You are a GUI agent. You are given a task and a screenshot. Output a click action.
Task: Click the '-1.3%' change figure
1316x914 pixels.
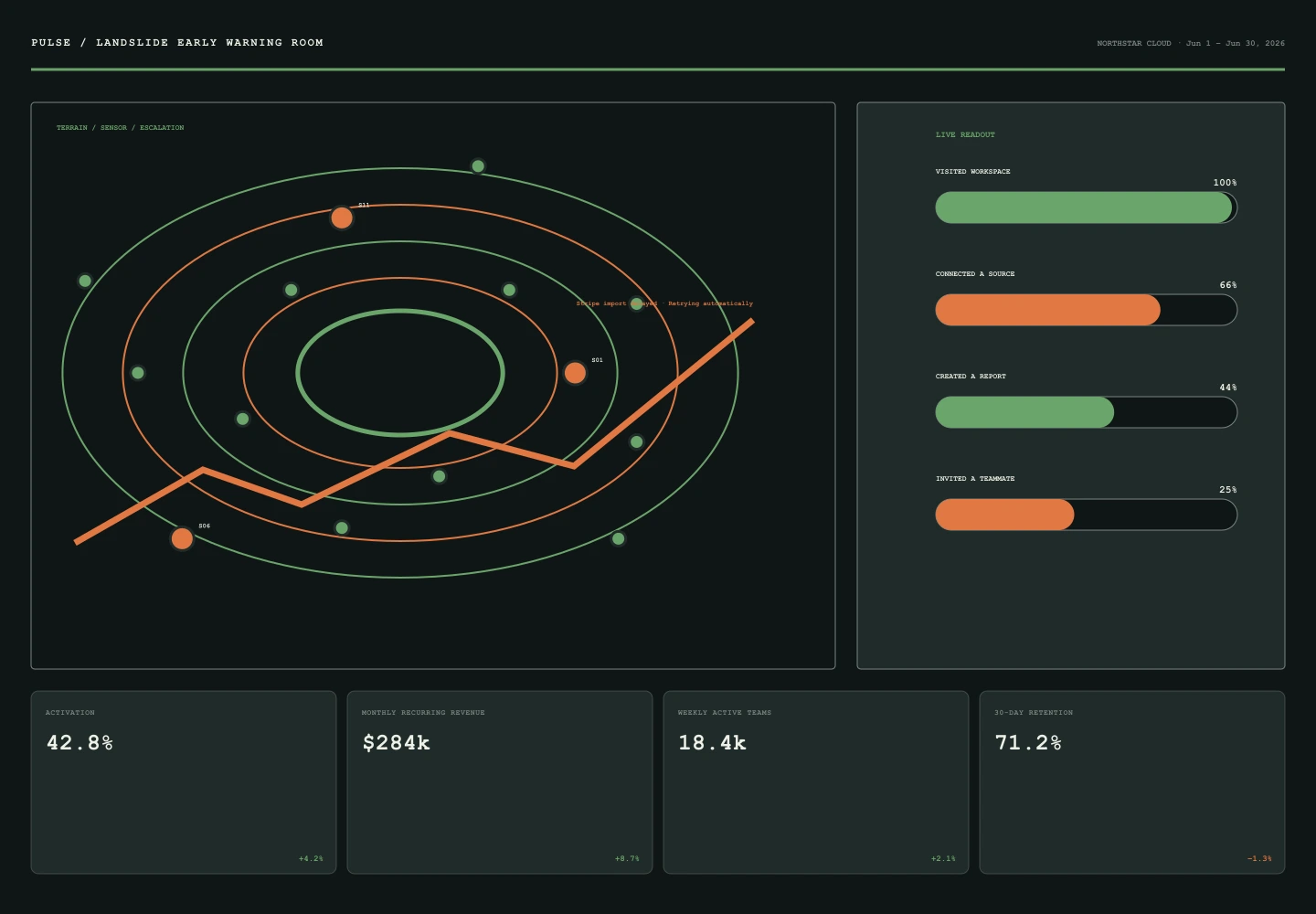click(1259, 859)
